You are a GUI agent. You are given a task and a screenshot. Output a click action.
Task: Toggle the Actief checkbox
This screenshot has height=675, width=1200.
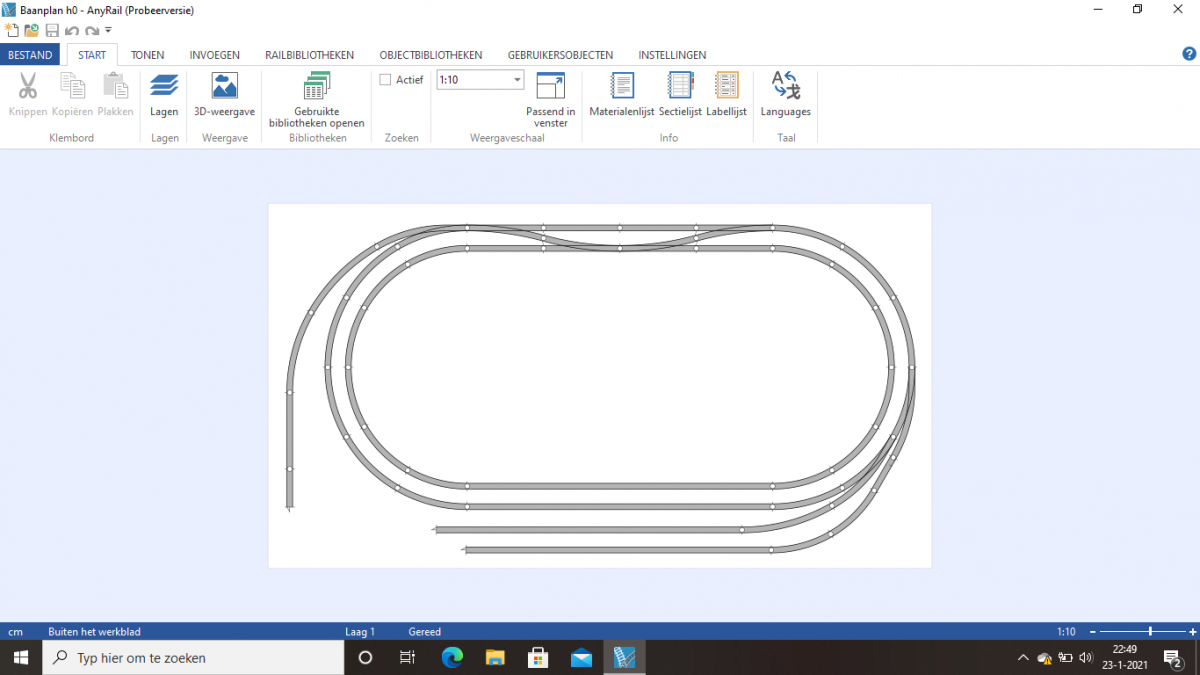385,80
